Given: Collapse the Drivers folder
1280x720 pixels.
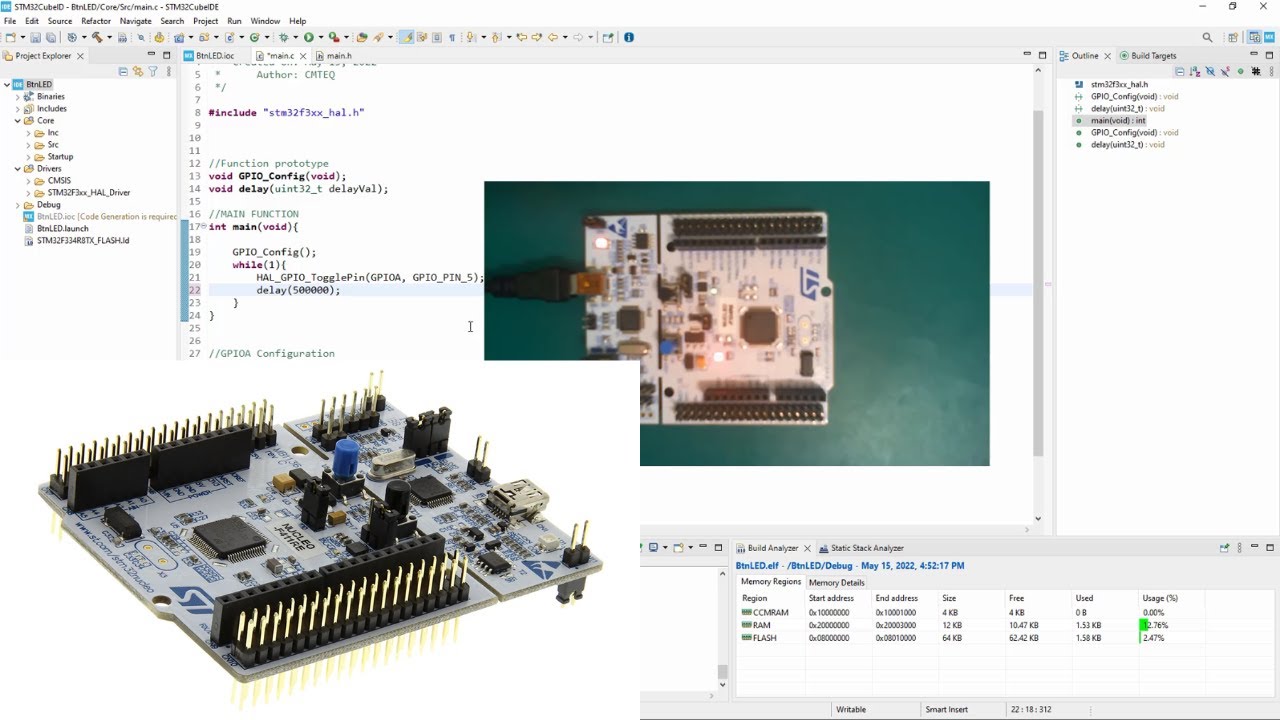Looking at the screenshot, I should click(x=18, y=168).
